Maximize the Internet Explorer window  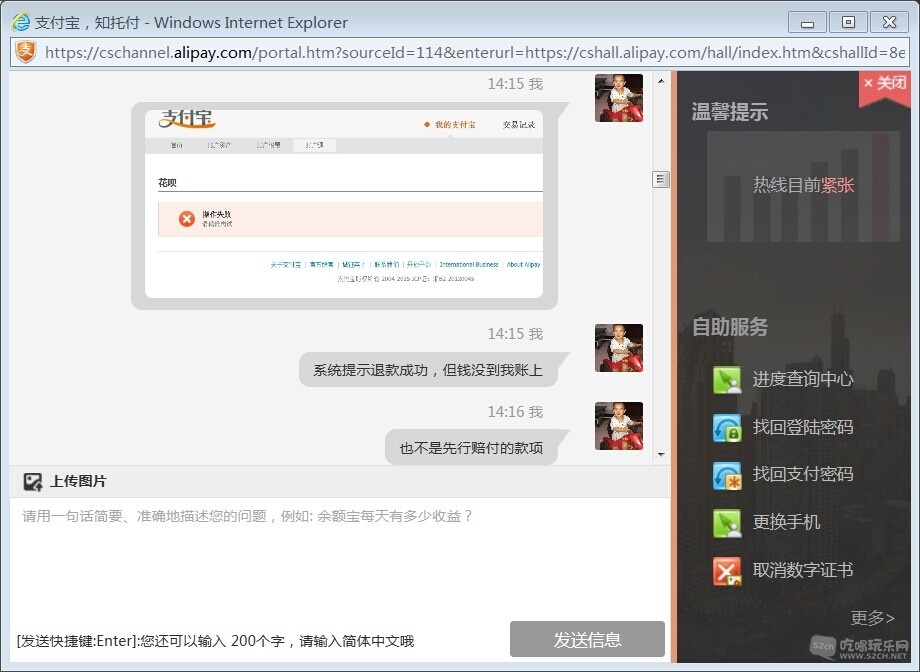click(848, 23)
